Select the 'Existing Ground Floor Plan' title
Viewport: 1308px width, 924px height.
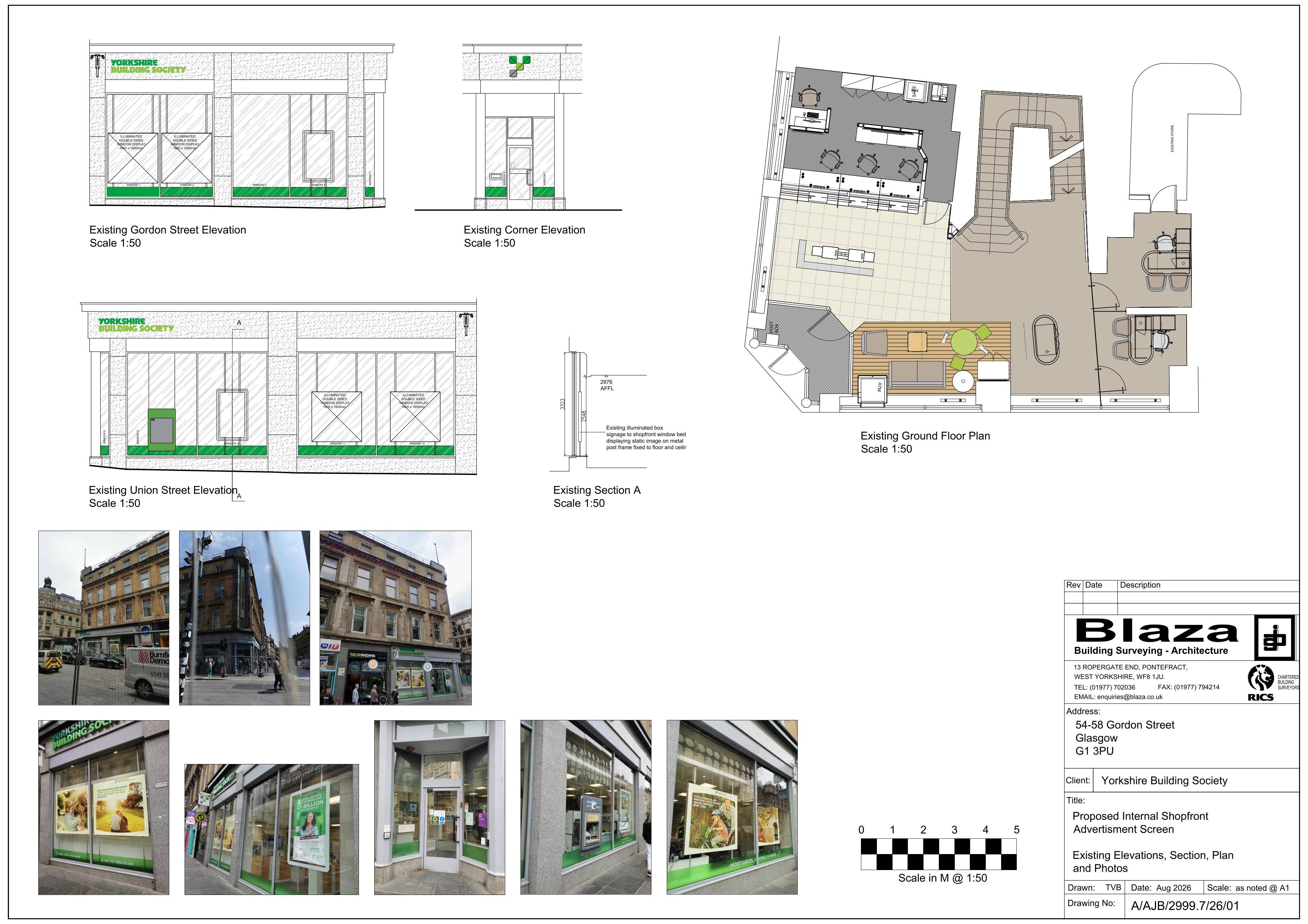pos(925,436)
